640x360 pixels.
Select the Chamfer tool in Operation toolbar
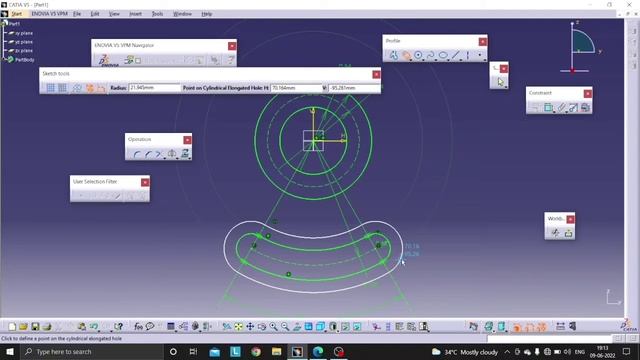point(148,154)
